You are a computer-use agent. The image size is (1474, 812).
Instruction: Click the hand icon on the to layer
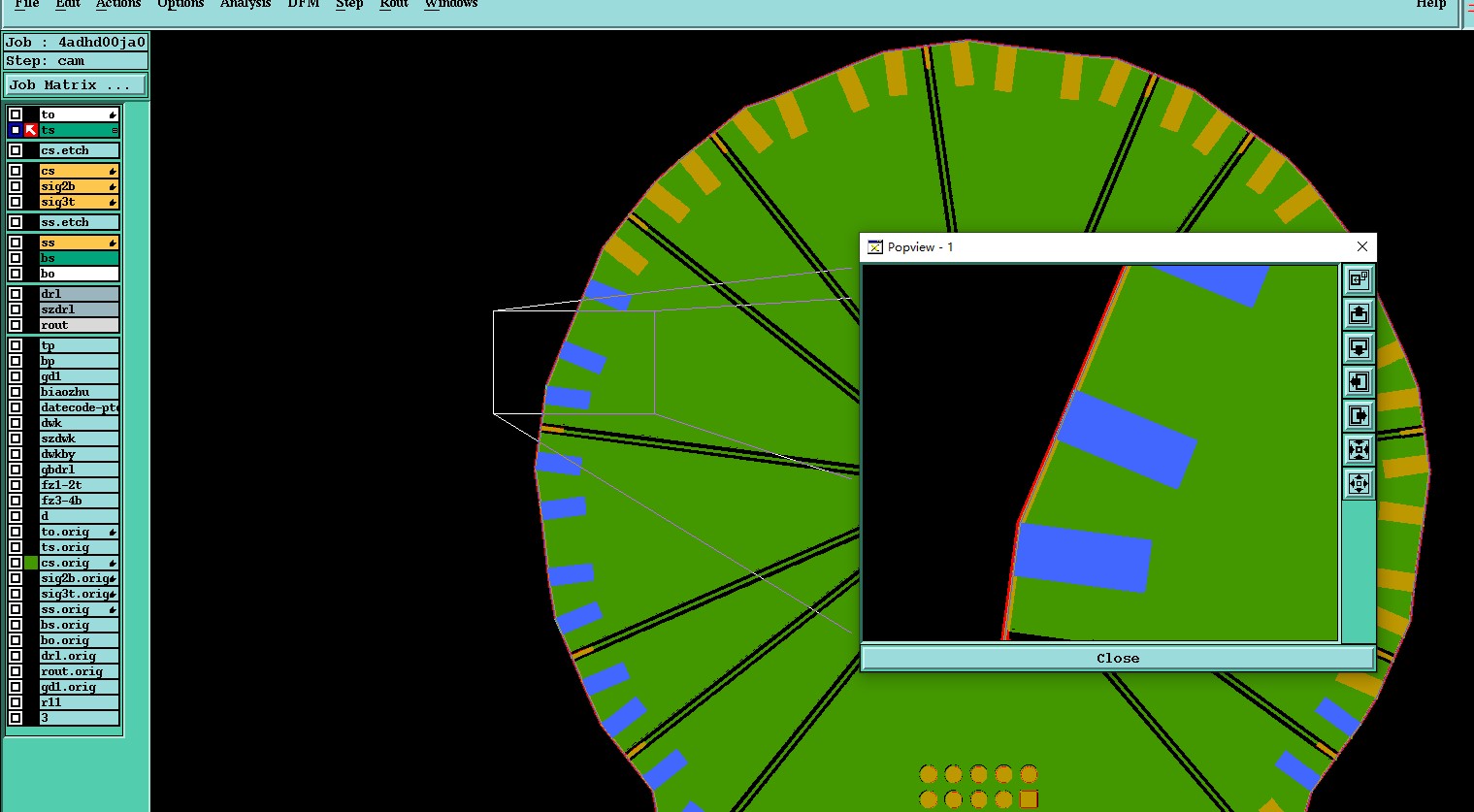tap(113, 114)
